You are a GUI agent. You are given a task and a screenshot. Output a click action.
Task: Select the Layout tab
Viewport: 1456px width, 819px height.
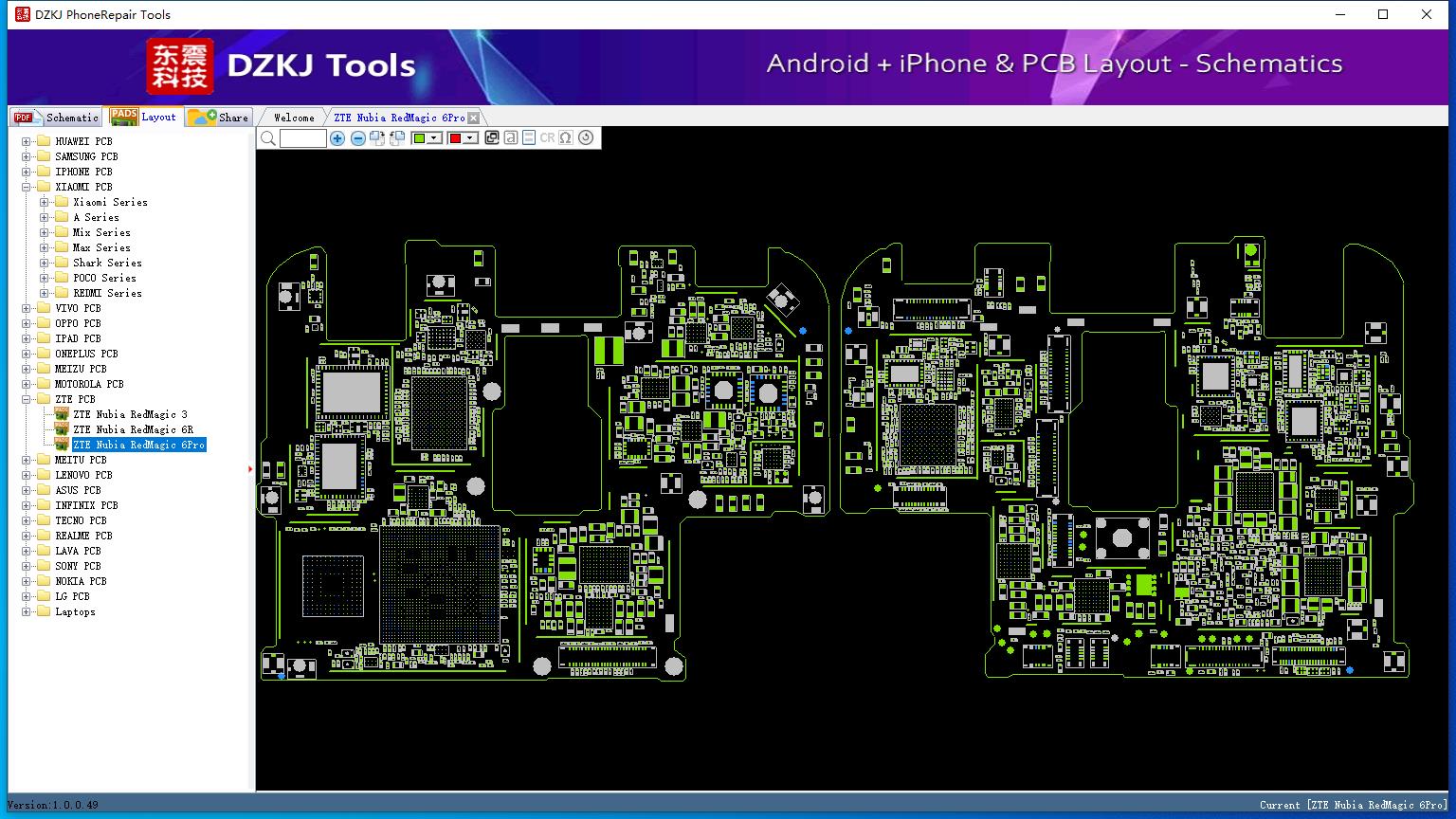pos(143,117)
